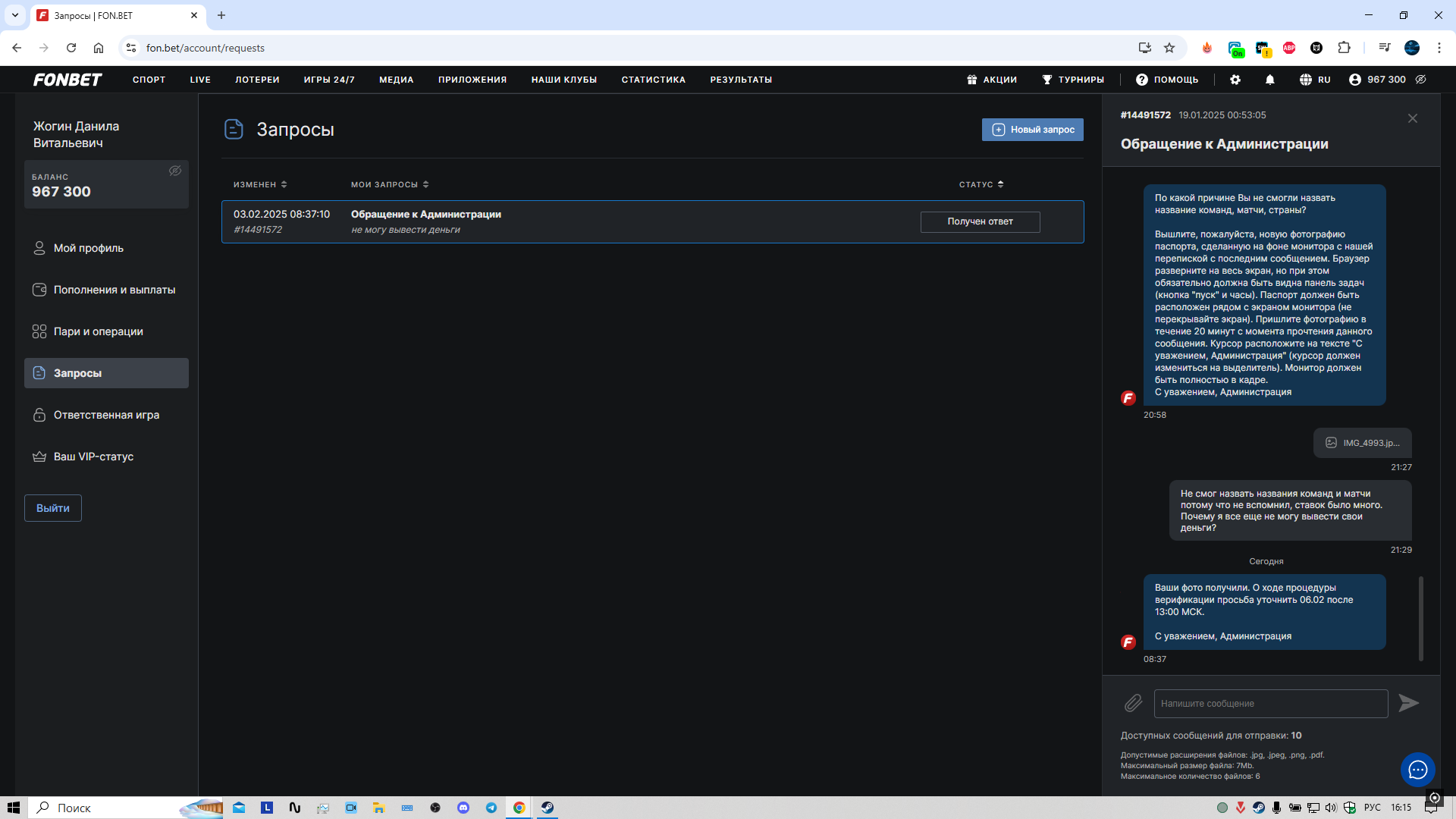Toggle balance visibility eye in sidebar card
The width and height of the screenshot is (1456, 819).
point(175,171)
